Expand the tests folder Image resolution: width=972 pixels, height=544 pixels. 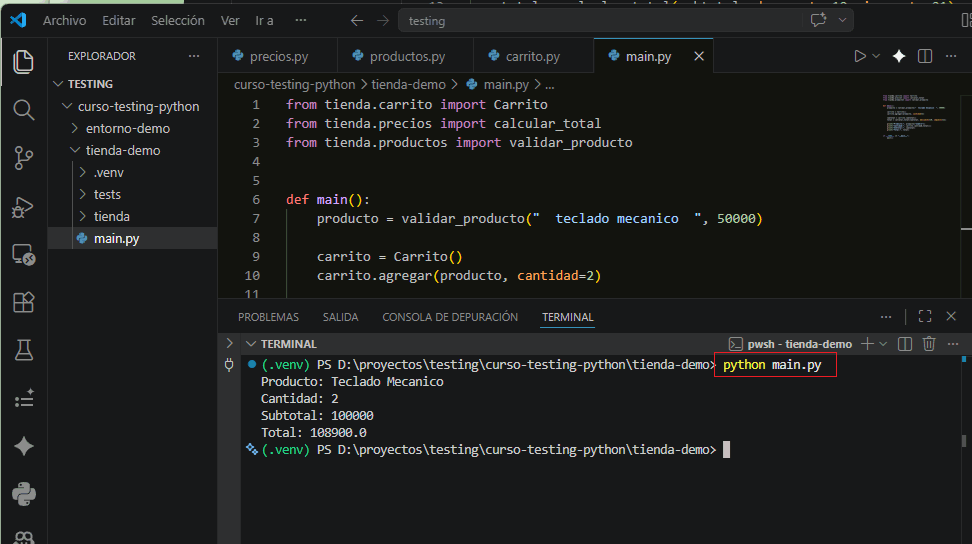click(x=83, y=195)
